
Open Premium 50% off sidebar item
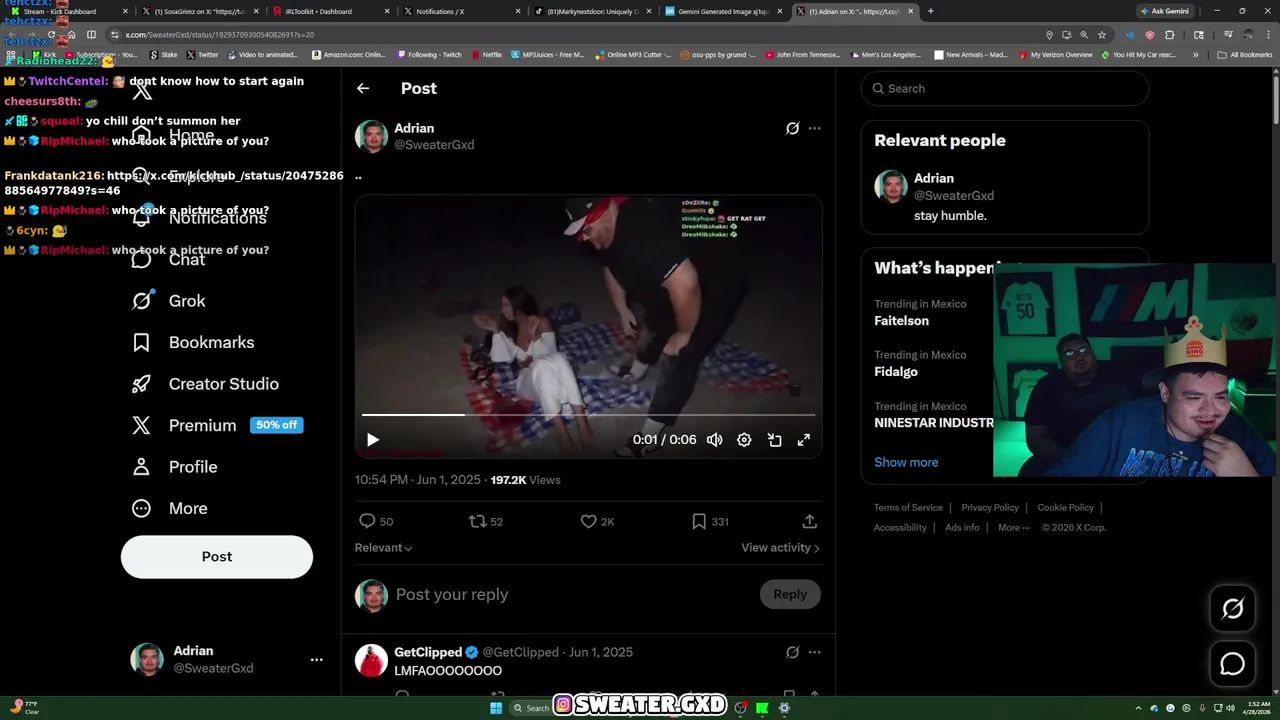(217, 425)
